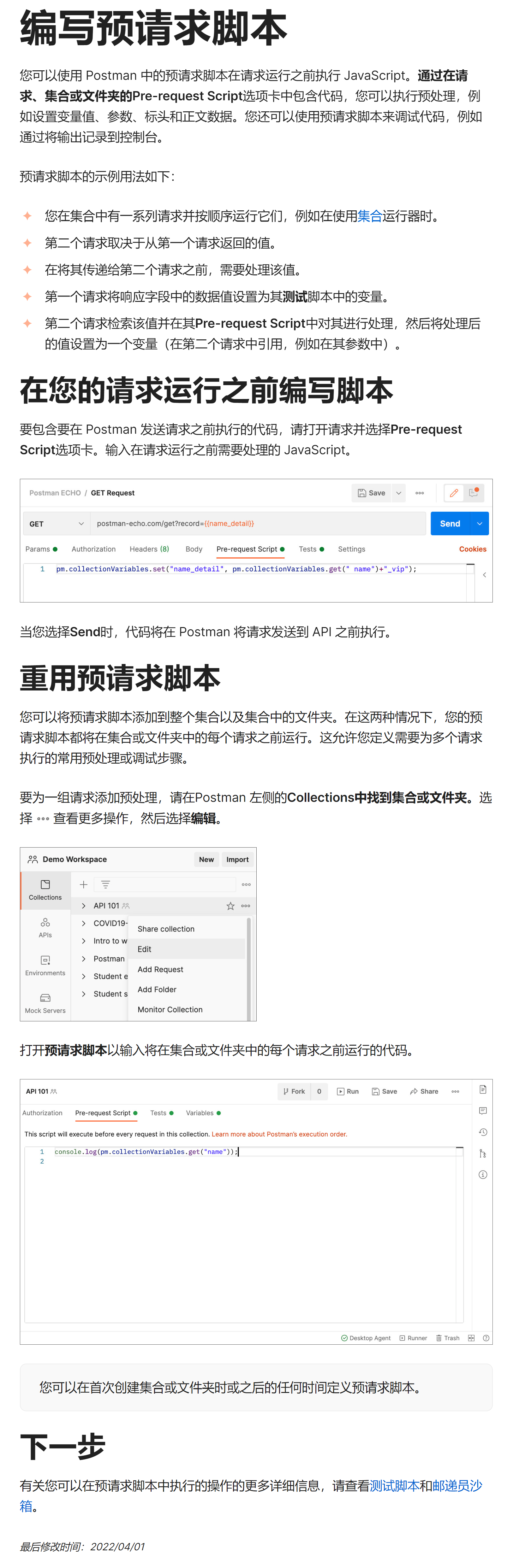The height and width of the screenshot is (1568, 513).
Task: Select the pencil edit mode icon
Action: pos(454,493)
